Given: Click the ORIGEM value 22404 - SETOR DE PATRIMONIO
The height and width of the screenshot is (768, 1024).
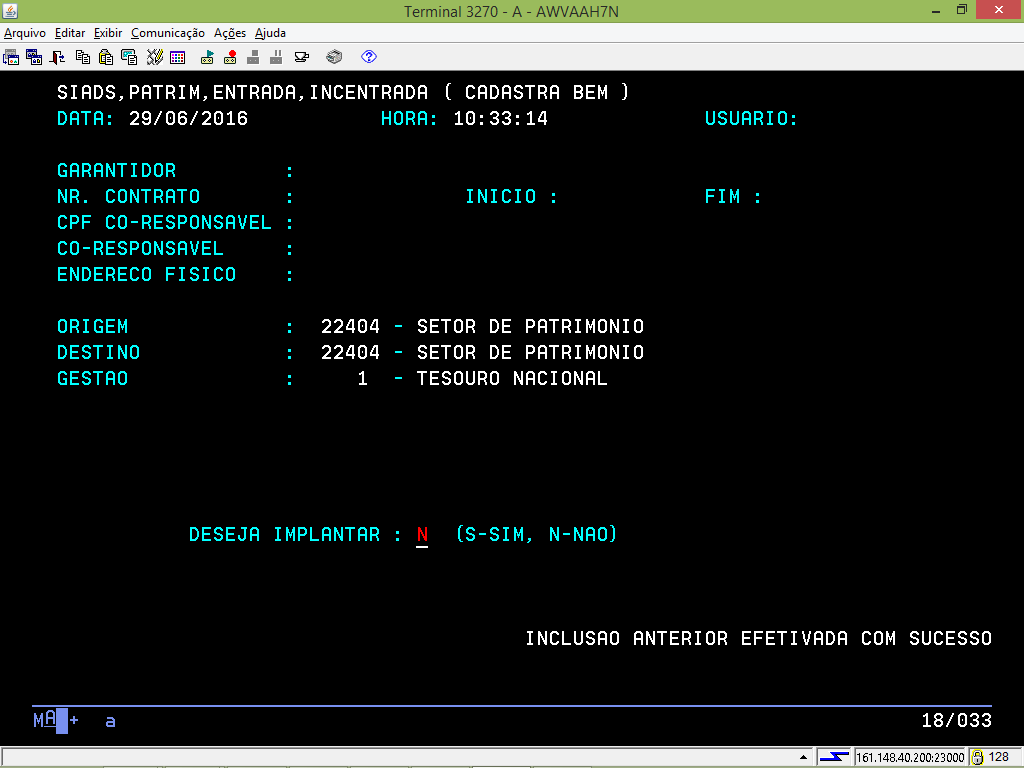Looking at the screenshot, I should 483,327.
